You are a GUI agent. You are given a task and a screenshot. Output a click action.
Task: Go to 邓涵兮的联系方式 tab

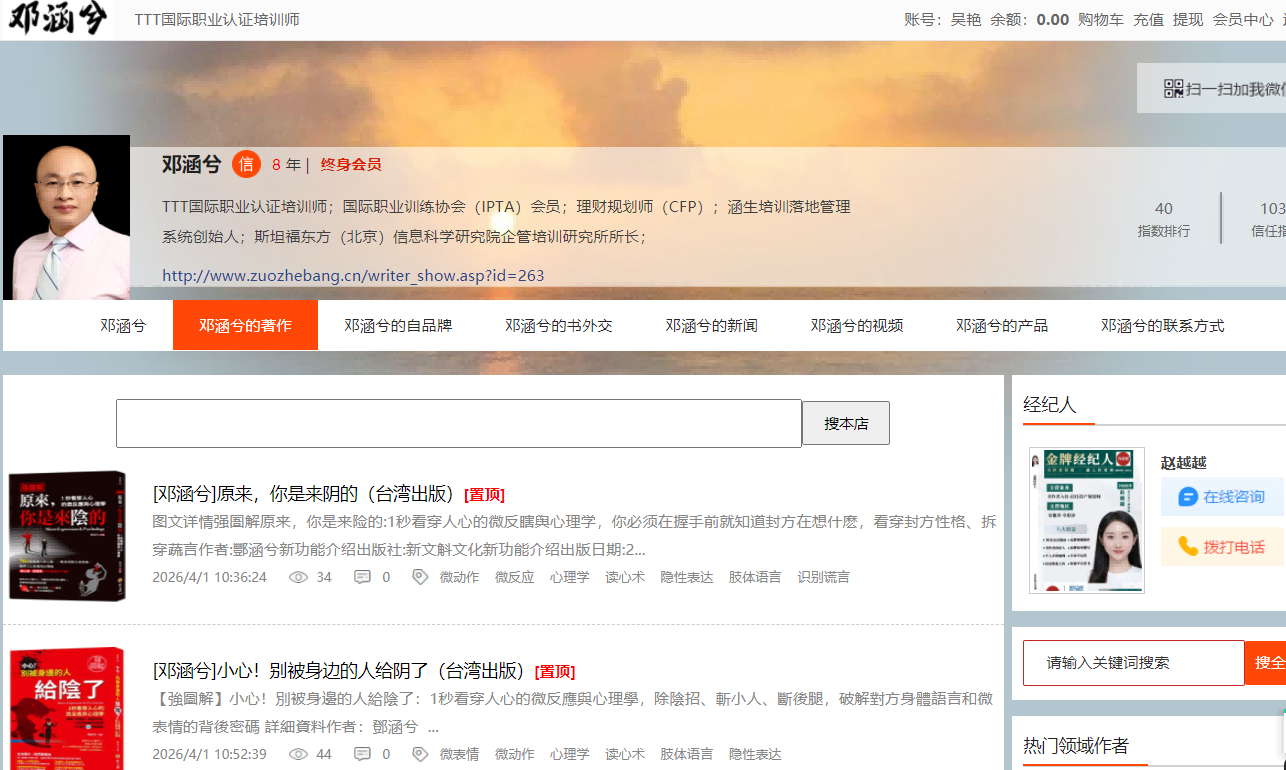[1162, 325]
